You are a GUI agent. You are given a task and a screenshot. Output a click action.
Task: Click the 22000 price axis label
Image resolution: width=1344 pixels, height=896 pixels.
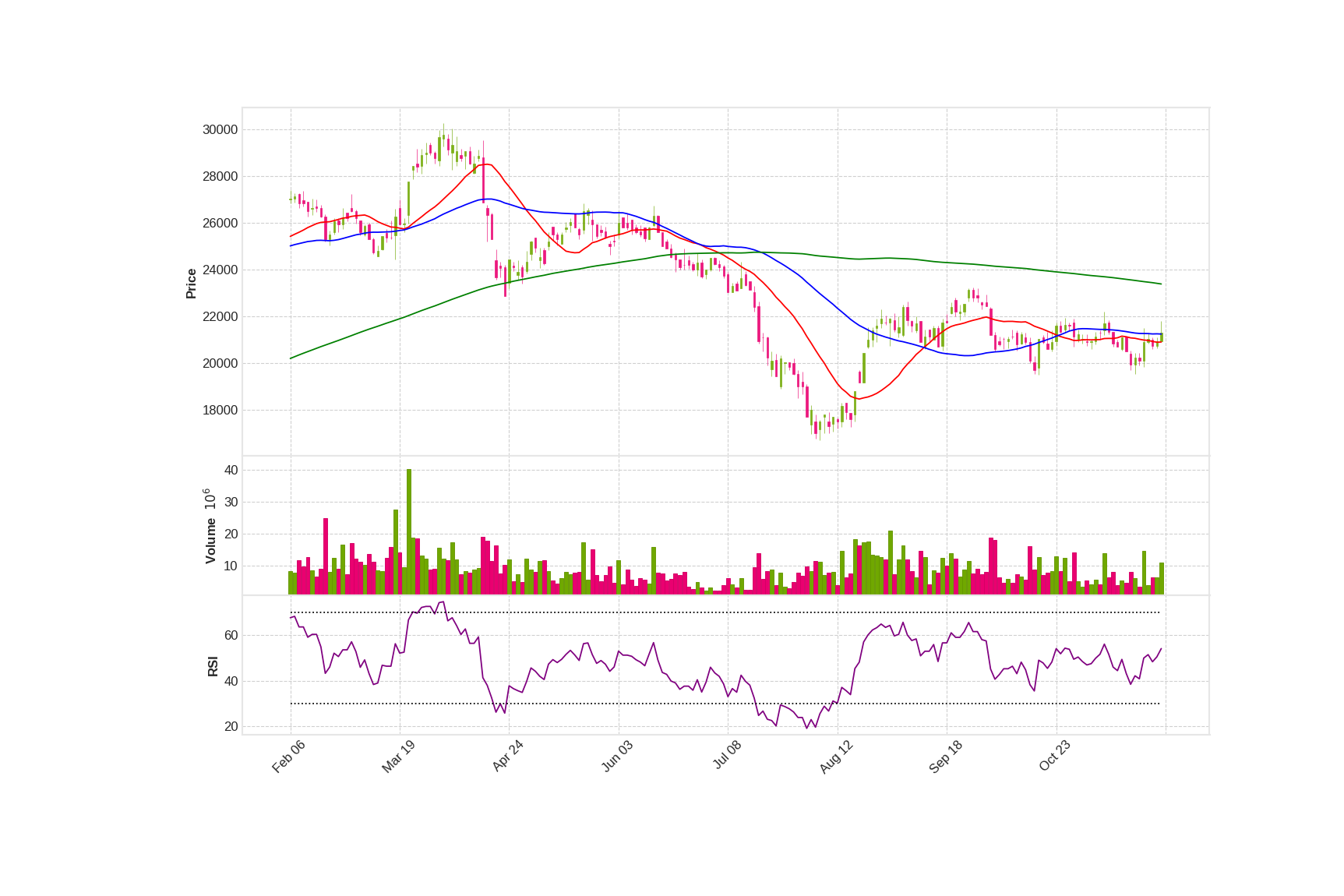(220, 317)
